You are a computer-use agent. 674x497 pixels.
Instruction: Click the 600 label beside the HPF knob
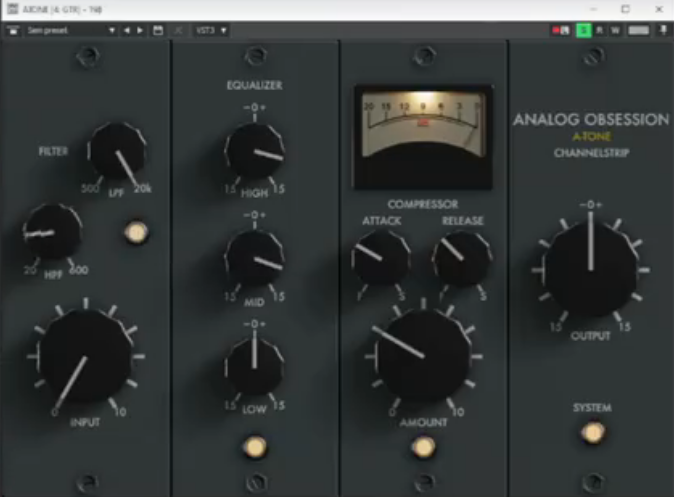(x=79, y=270)
